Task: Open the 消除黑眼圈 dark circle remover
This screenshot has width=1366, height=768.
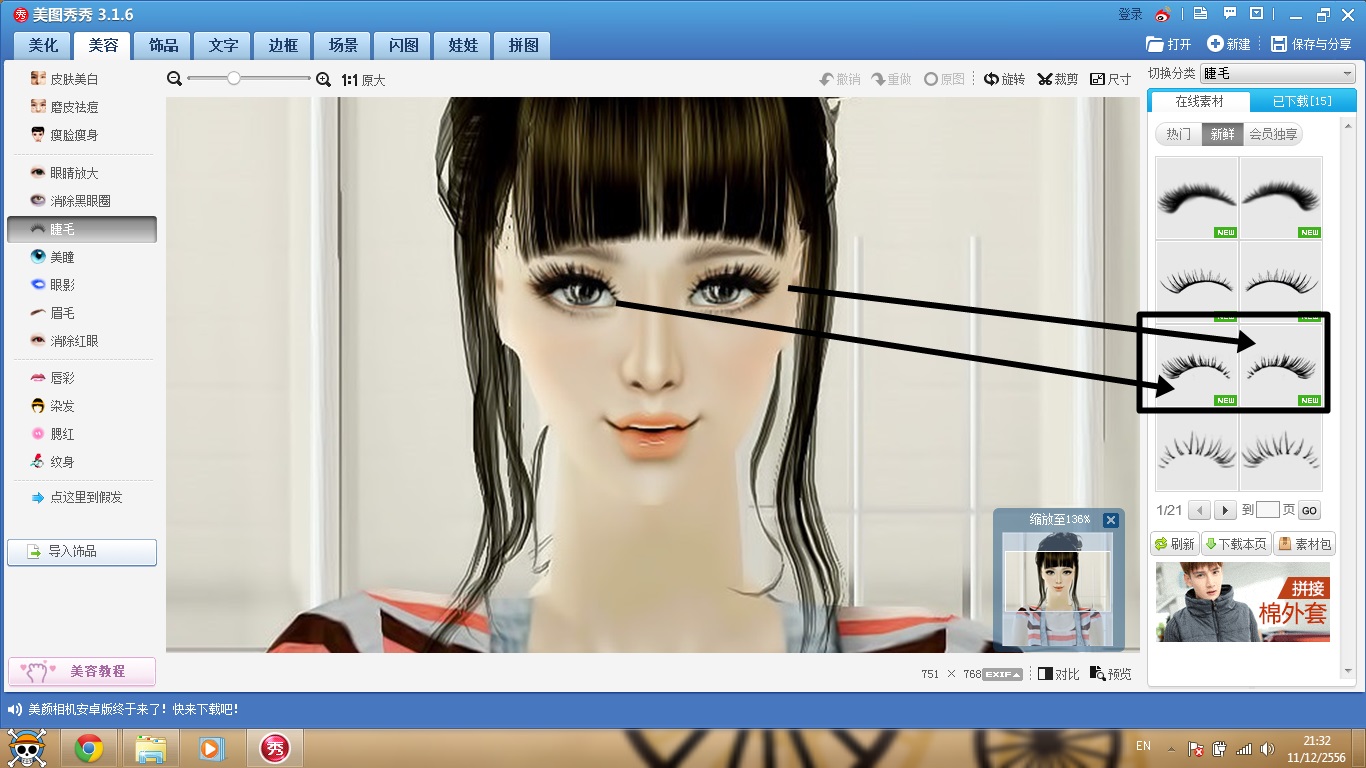Action: 70,201
